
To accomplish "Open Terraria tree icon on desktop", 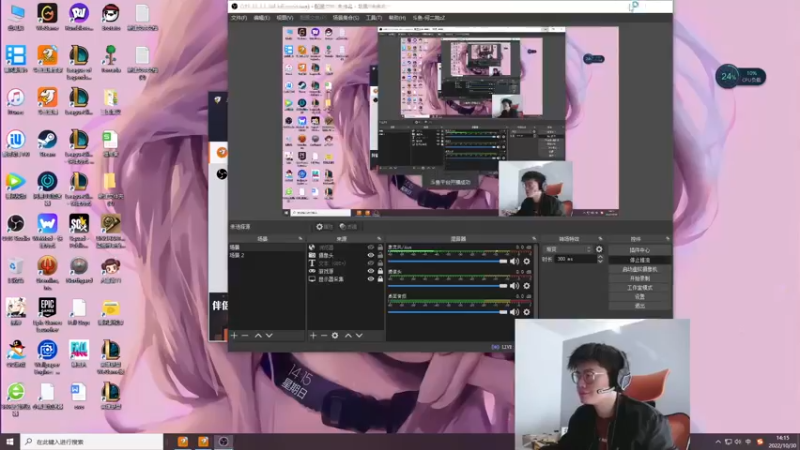I will tap(111, 59).
